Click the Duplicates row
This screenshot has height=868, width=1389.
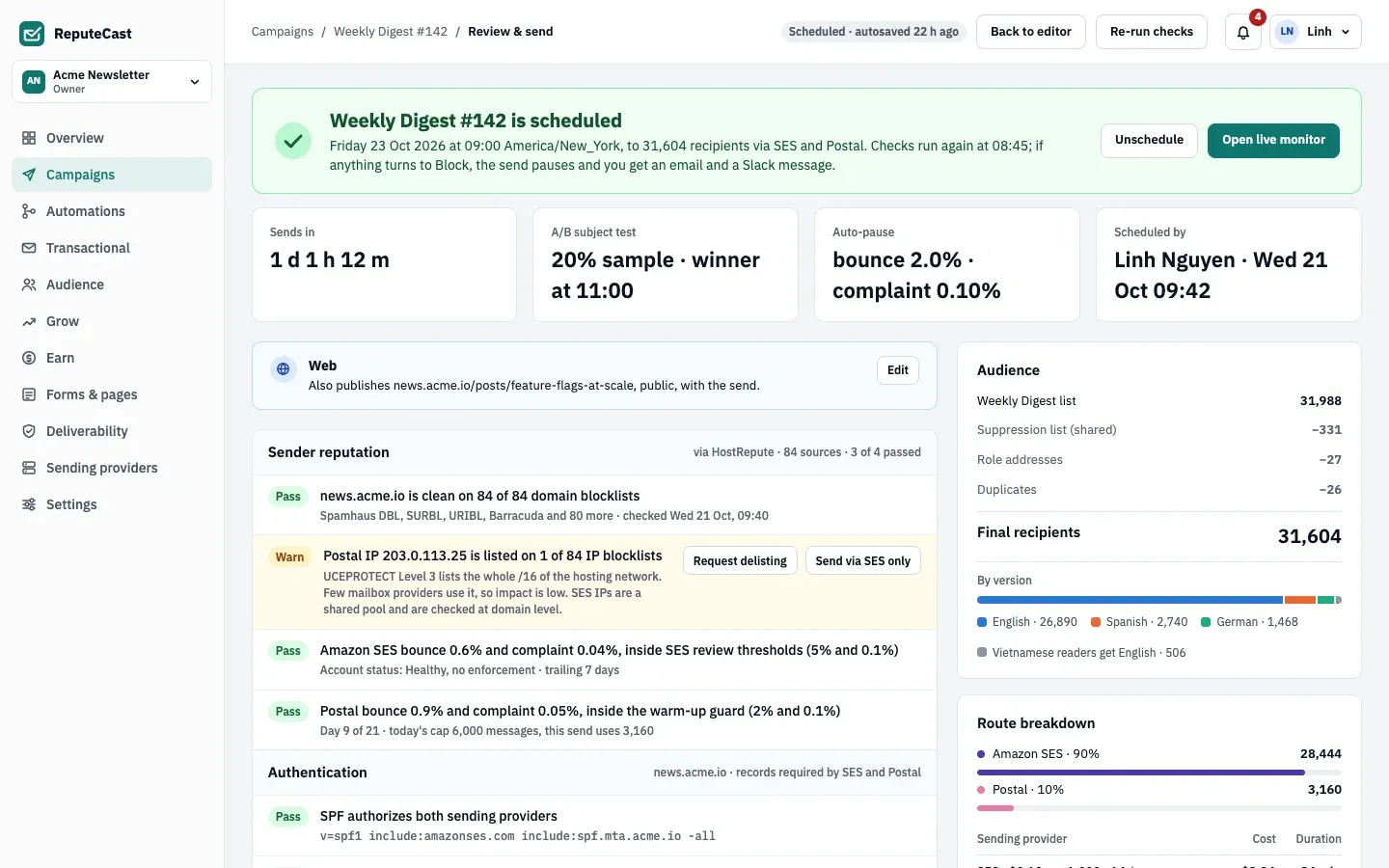[x=1159, y=490]
